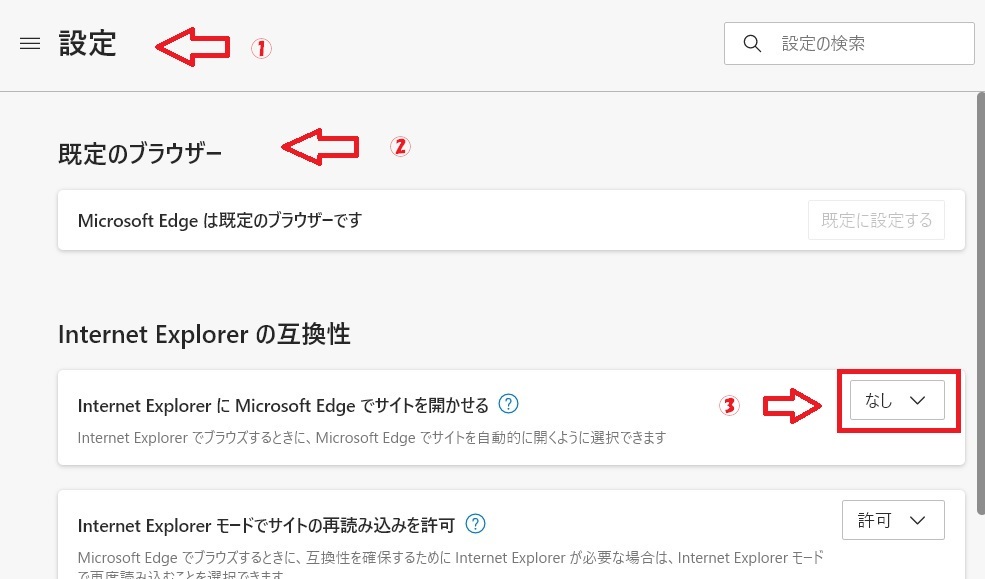The image size is (985, 579).
Task: Click the Internet Explorer の互換性 heading
Action: point(204,334)
